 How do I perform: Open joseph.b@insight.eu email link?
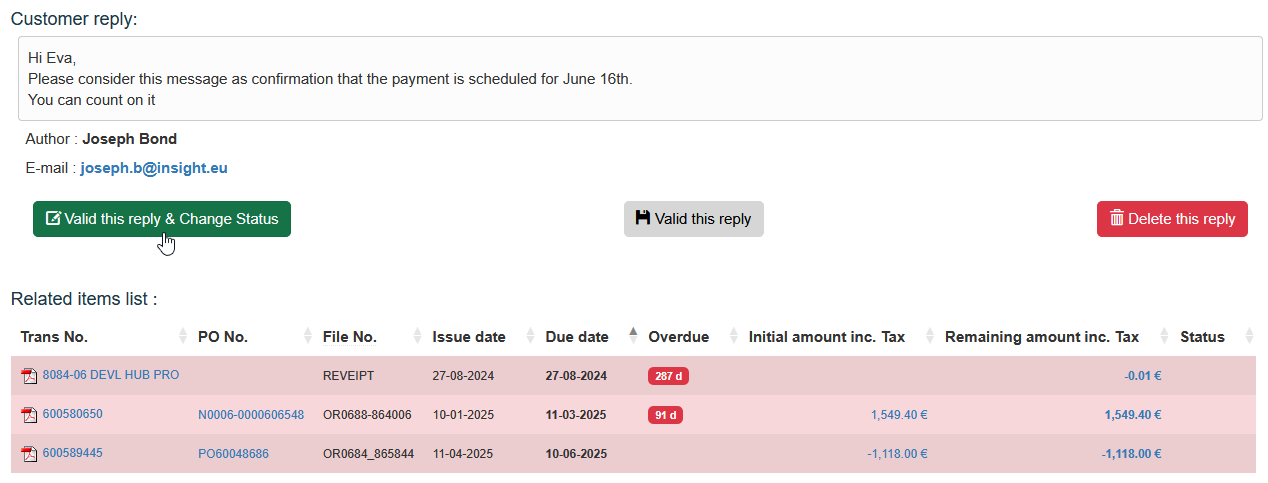tap(154, 168)
